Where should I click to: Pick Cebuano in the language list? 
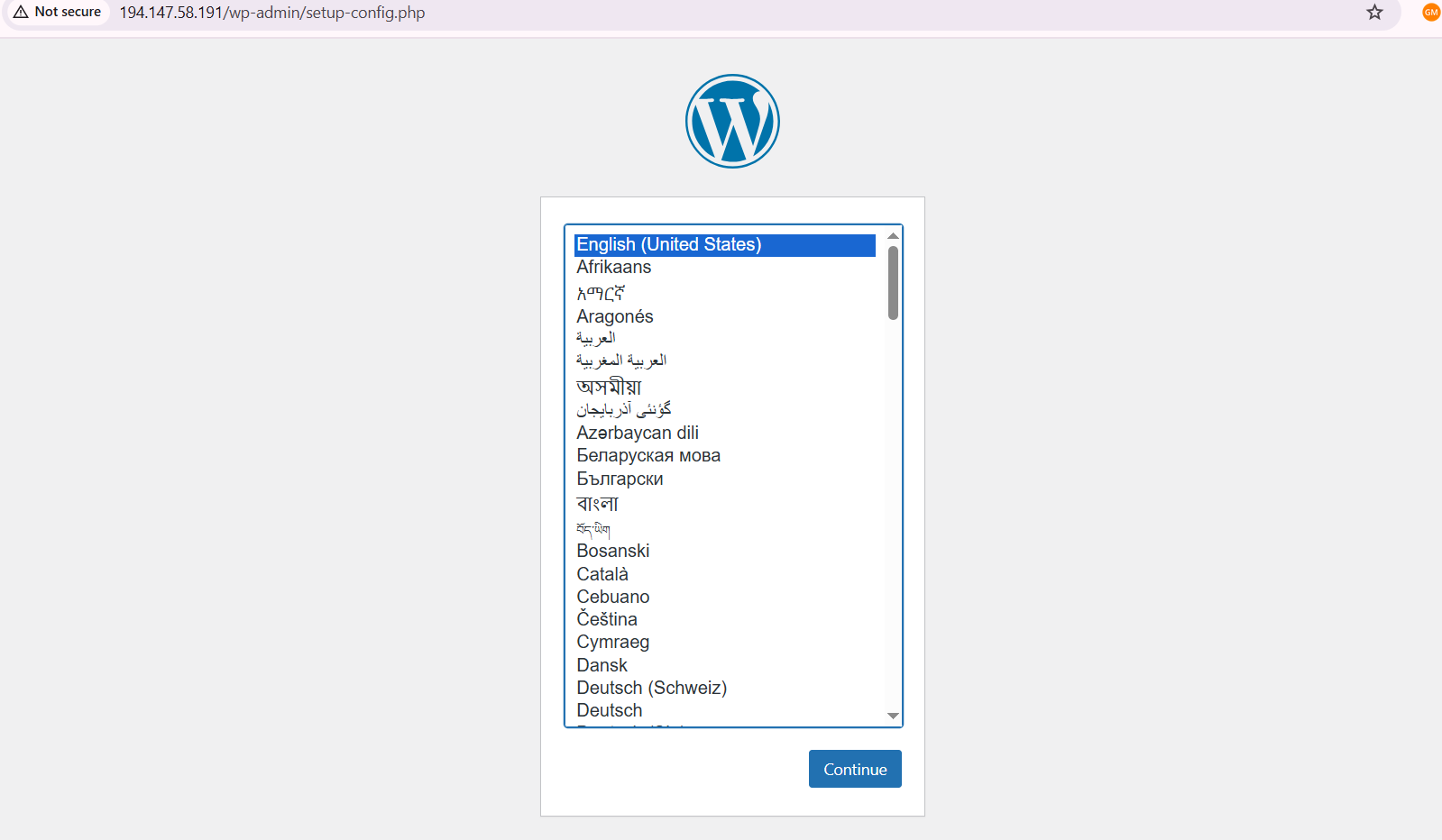point(725,597)
